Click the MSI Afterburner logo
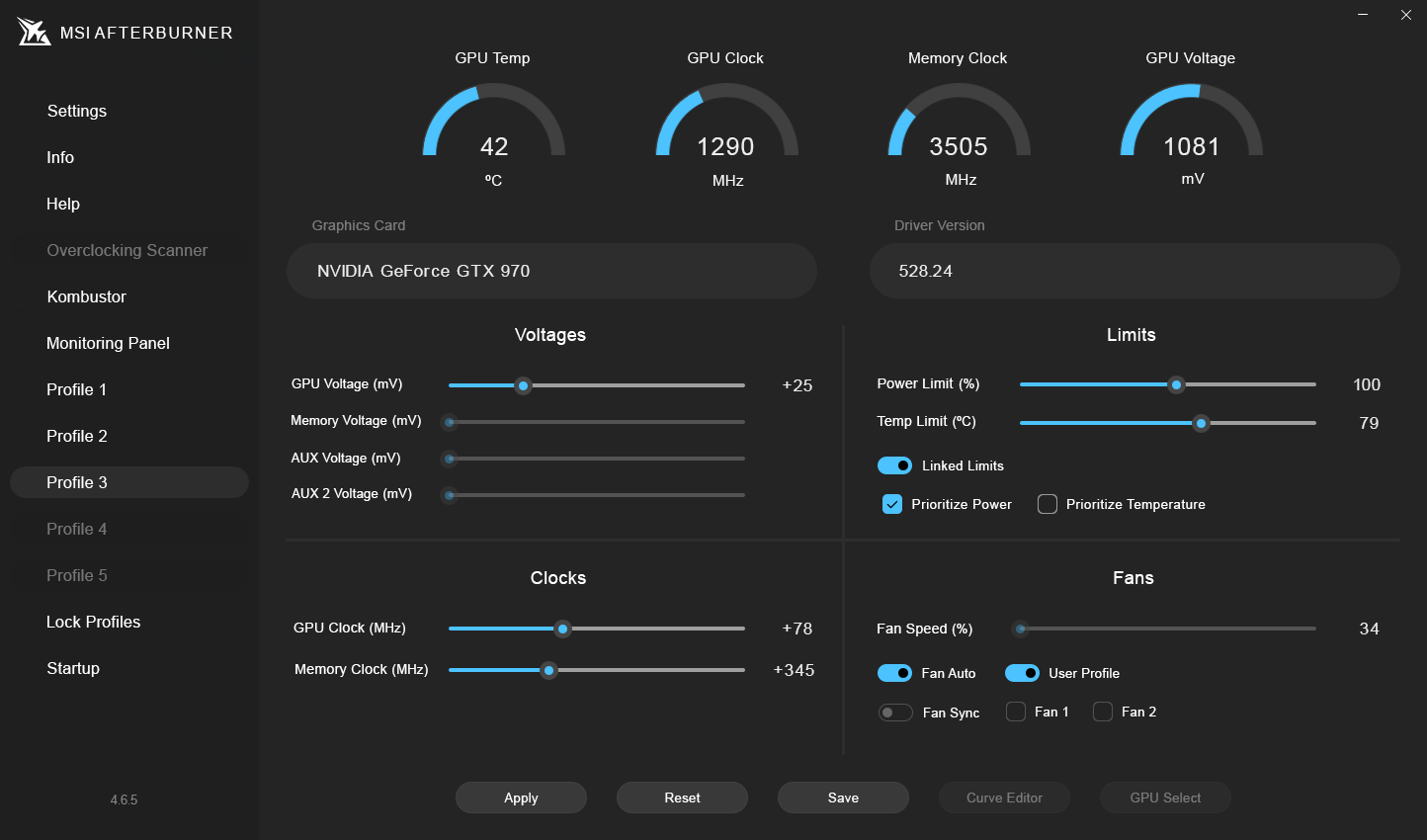The image size is (1427, 840). tap(33, 32)
